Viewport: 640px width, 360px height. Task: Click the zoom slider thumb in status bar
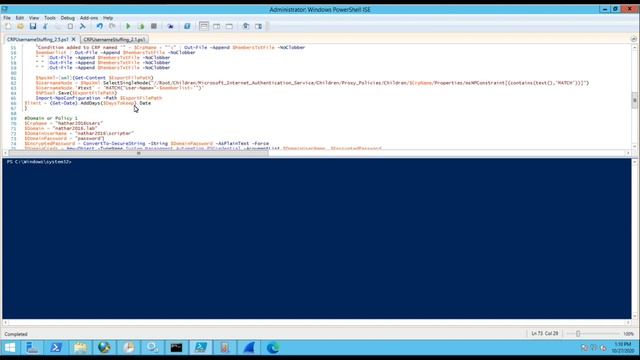[578, 334]
